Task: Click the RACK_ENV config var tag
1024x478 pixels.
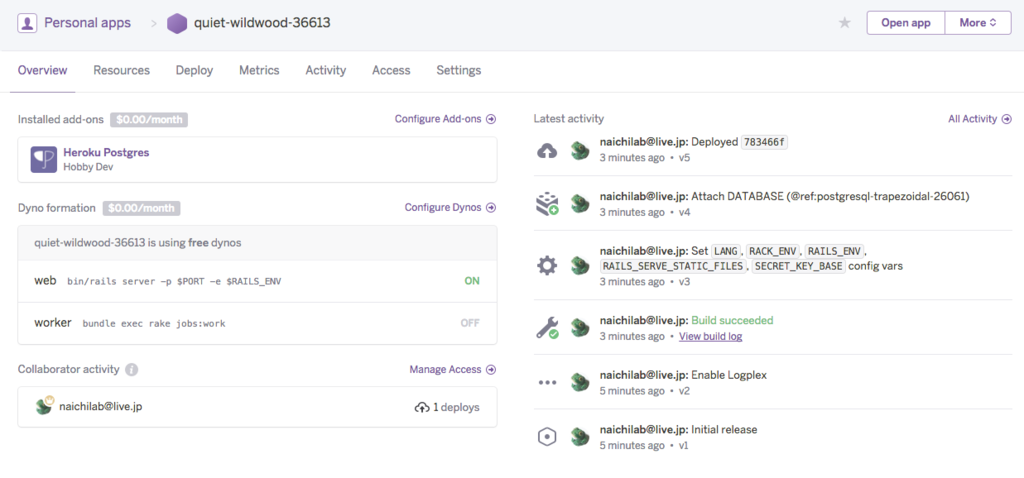Action: [774, 251]
